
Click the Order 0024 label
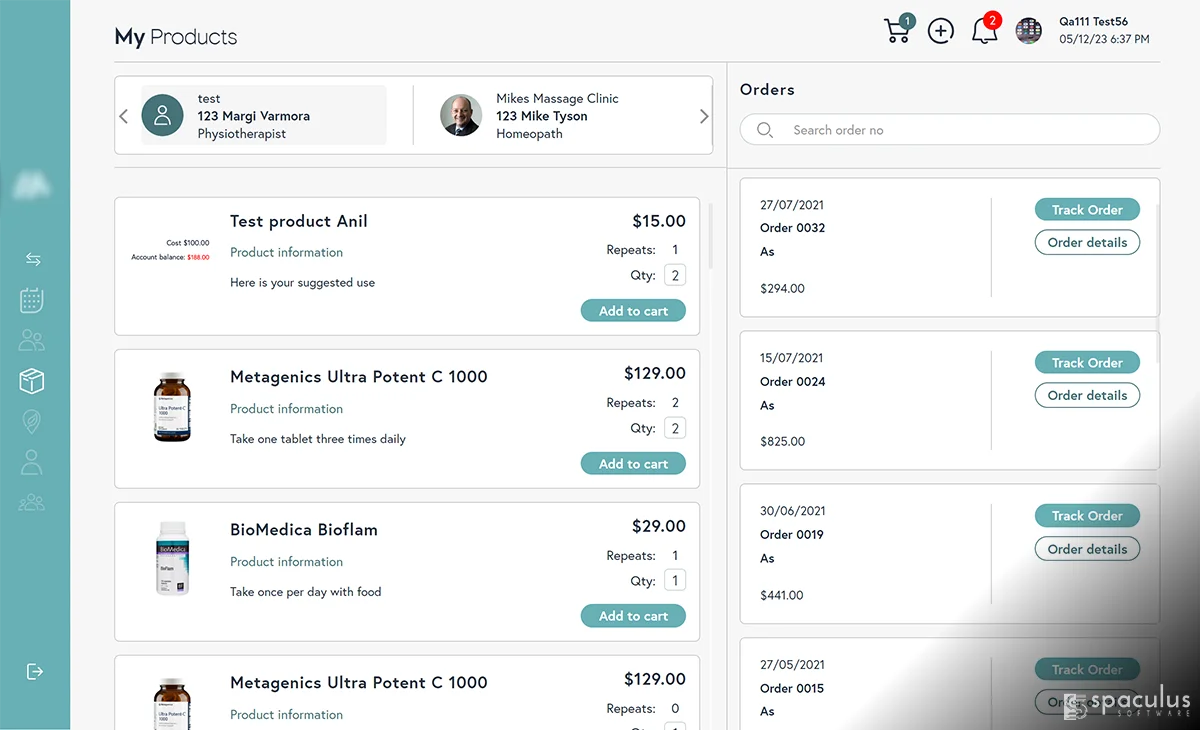[792, 381]
